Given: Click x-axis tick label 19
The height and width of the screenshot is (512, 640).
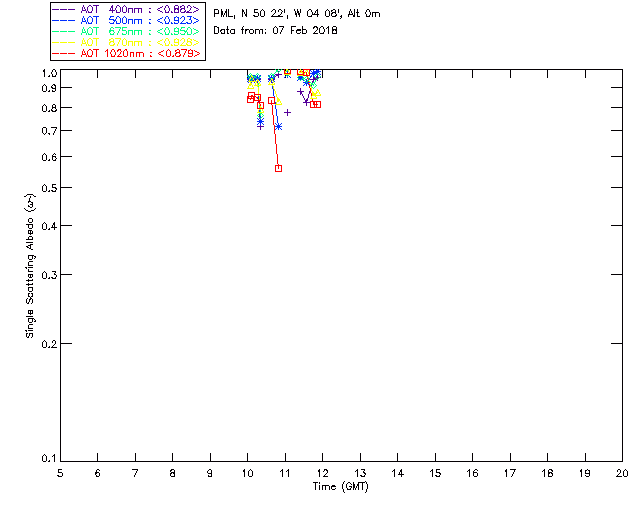Looking at the screenshot, I should point(585,473).
